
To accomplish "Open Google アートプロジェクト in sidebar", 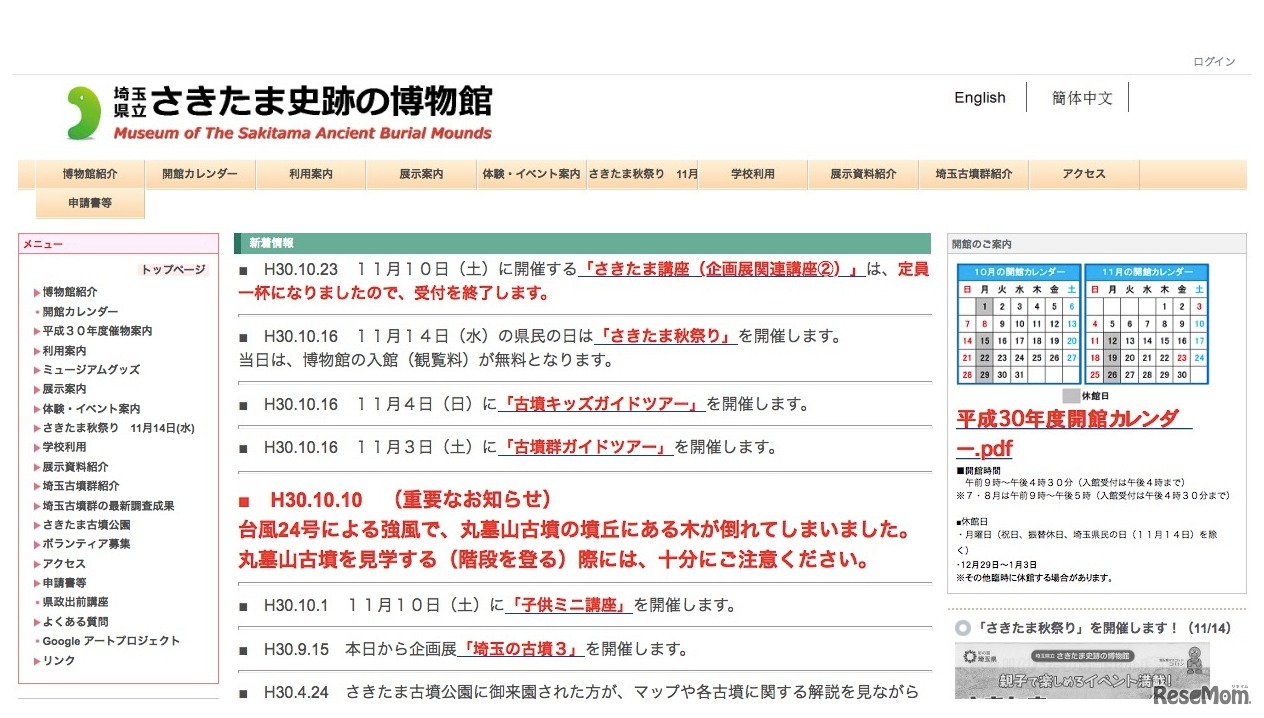I will (x=110, y=641).
